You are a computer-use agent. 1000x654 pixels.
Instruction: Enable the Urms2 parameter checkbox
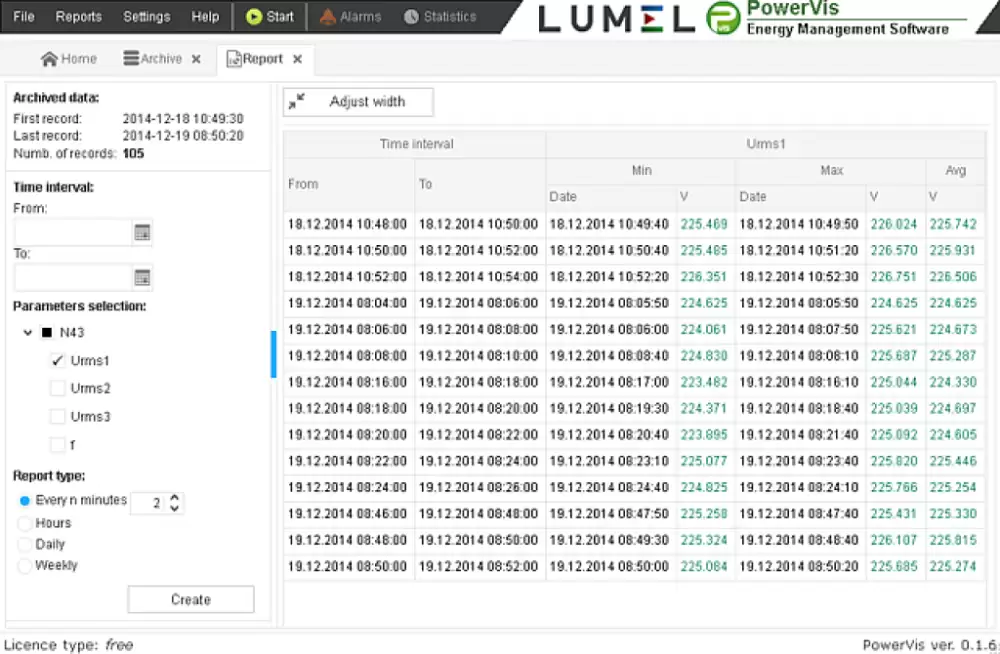[x=58, y=389]
